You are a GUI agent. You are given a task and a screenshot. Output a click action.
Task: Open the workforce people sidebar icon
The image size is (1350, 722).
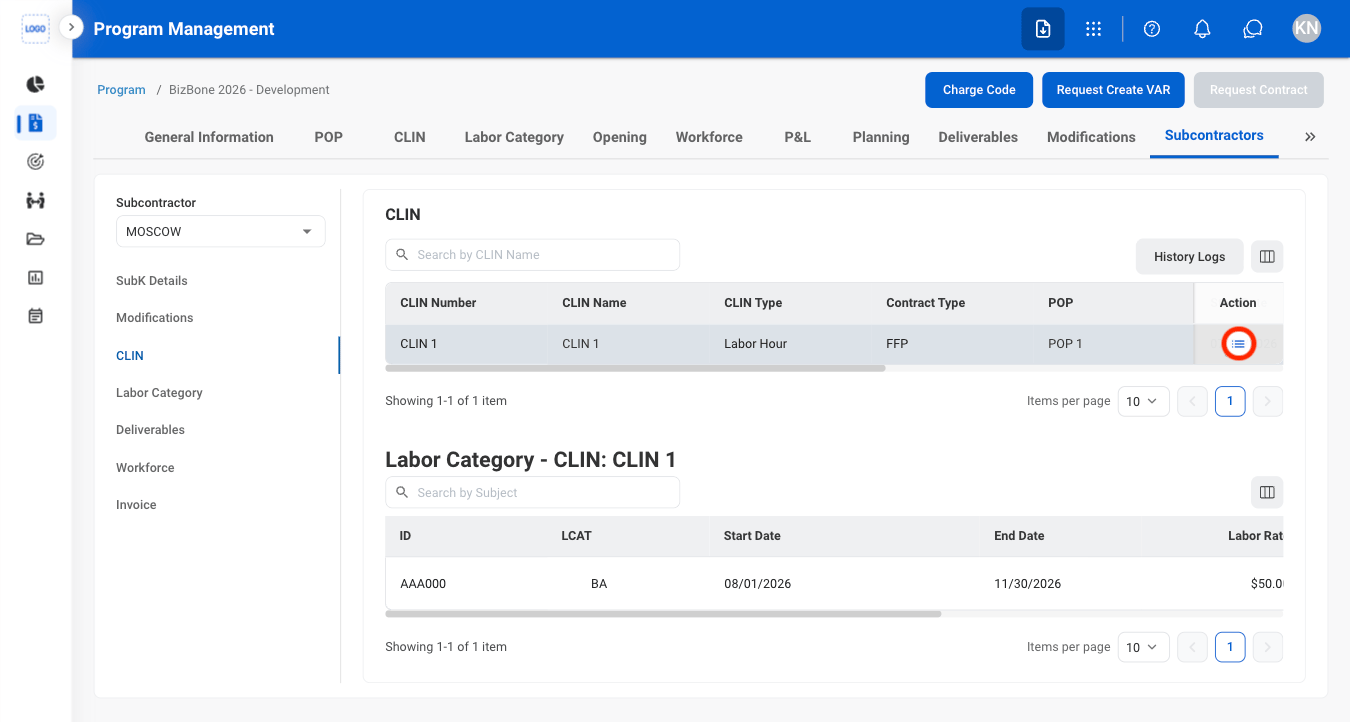[35, 200]
